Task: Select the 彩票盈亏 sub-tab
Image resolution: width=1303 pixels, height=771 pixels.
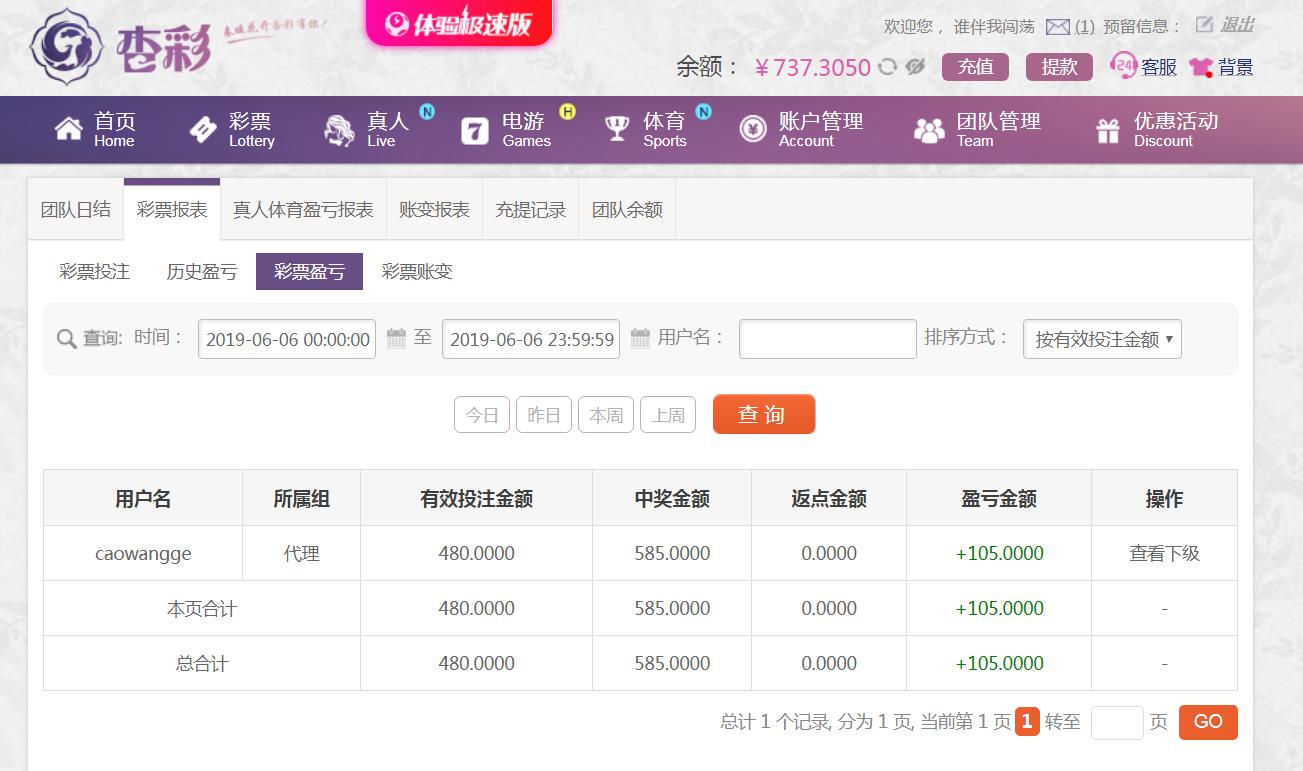Action: coord(309,271)
